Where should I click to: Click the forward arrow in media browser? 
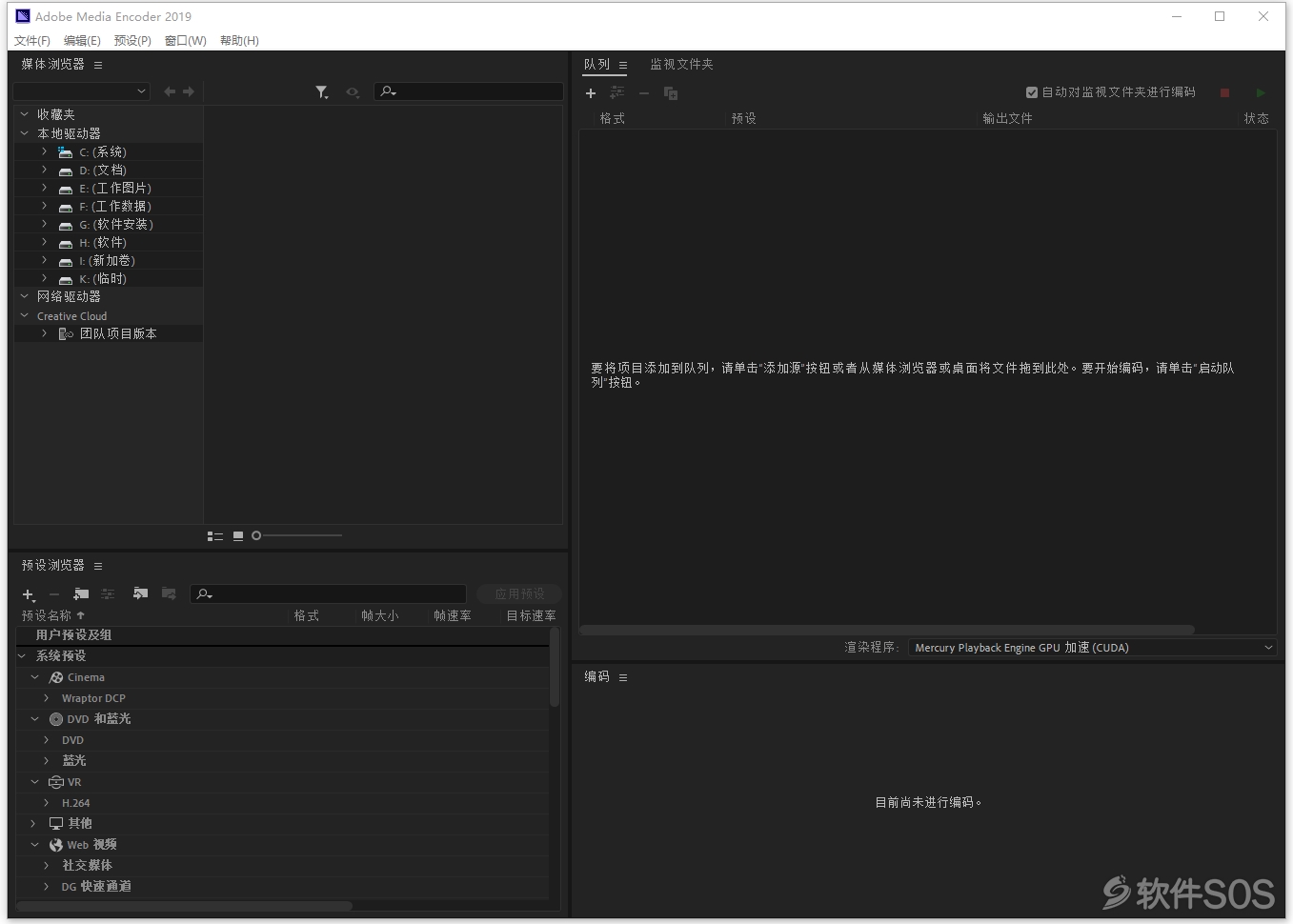click(189, 91)
